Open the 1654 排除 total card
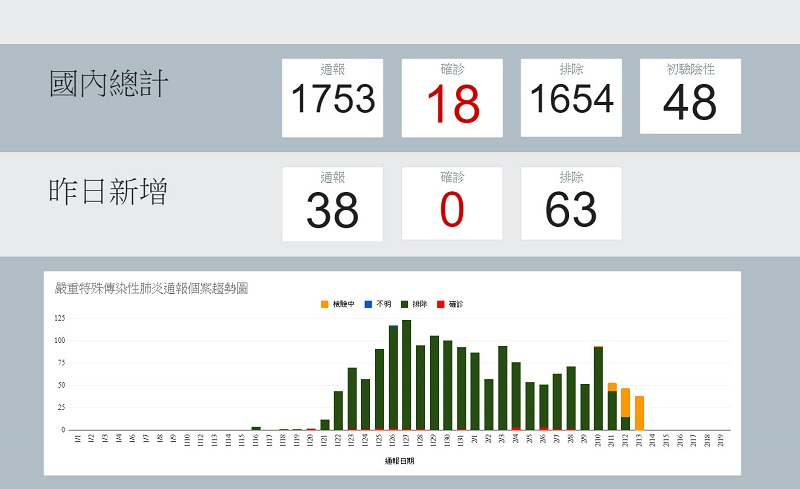This screenshot has height=489, width=800. pos(571,97)
